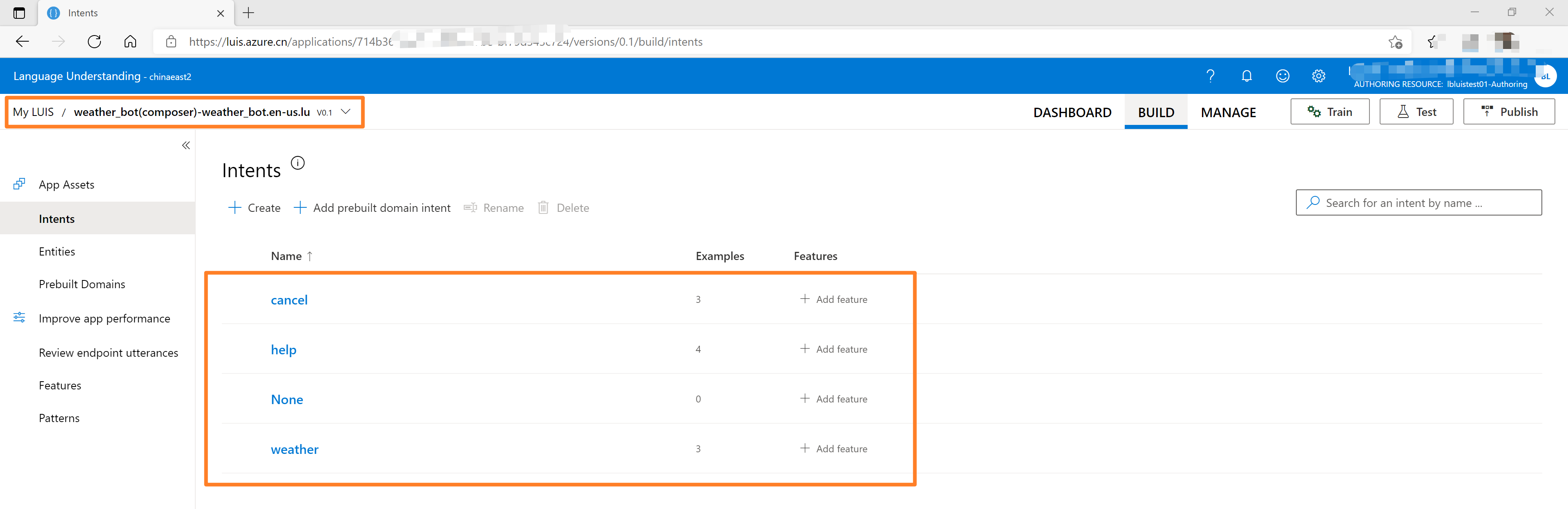Click the smiley feedback icon

point(1282,76)
